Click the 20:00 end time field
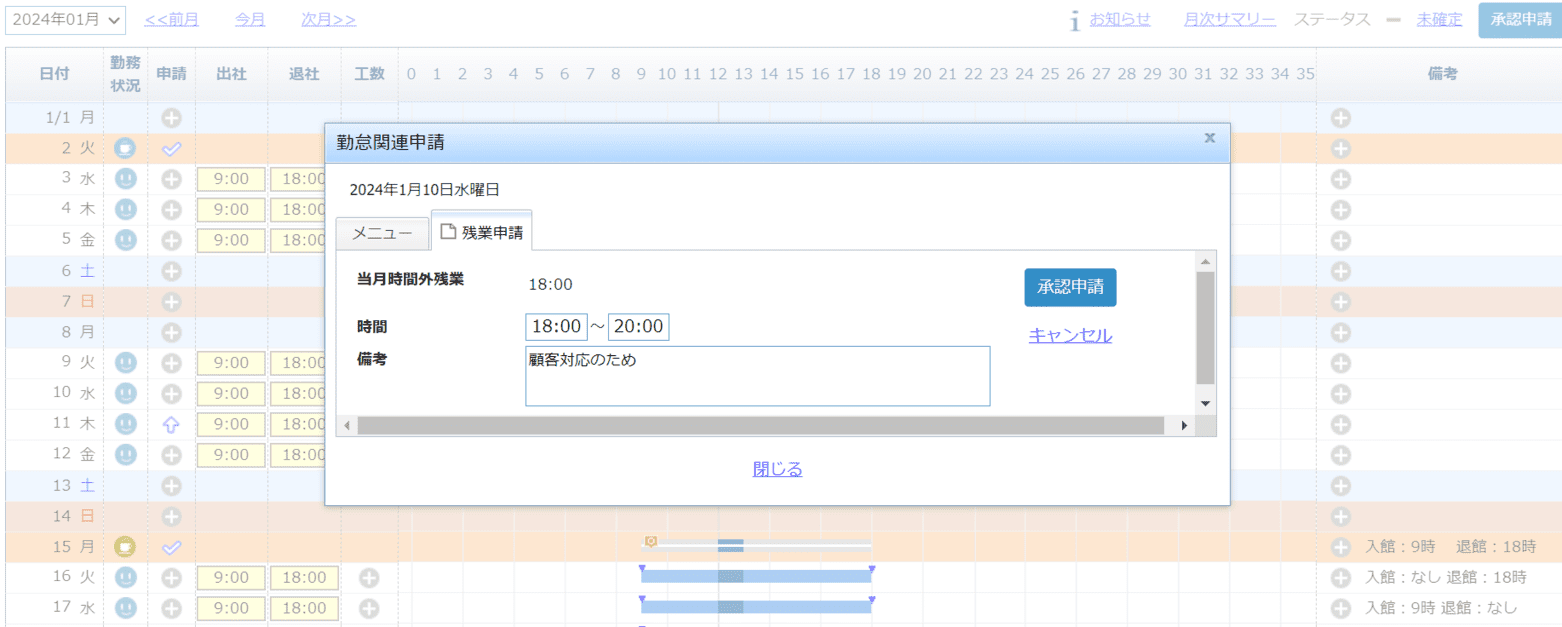 click(639, 326)
